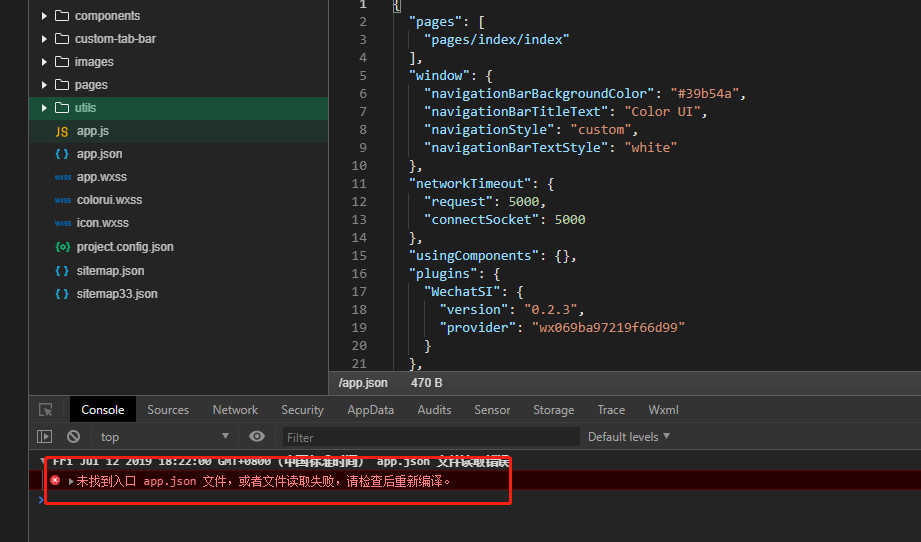921x542 pixels.
Task: Switch to the Storage tab
Action: [x=553, y=409]
